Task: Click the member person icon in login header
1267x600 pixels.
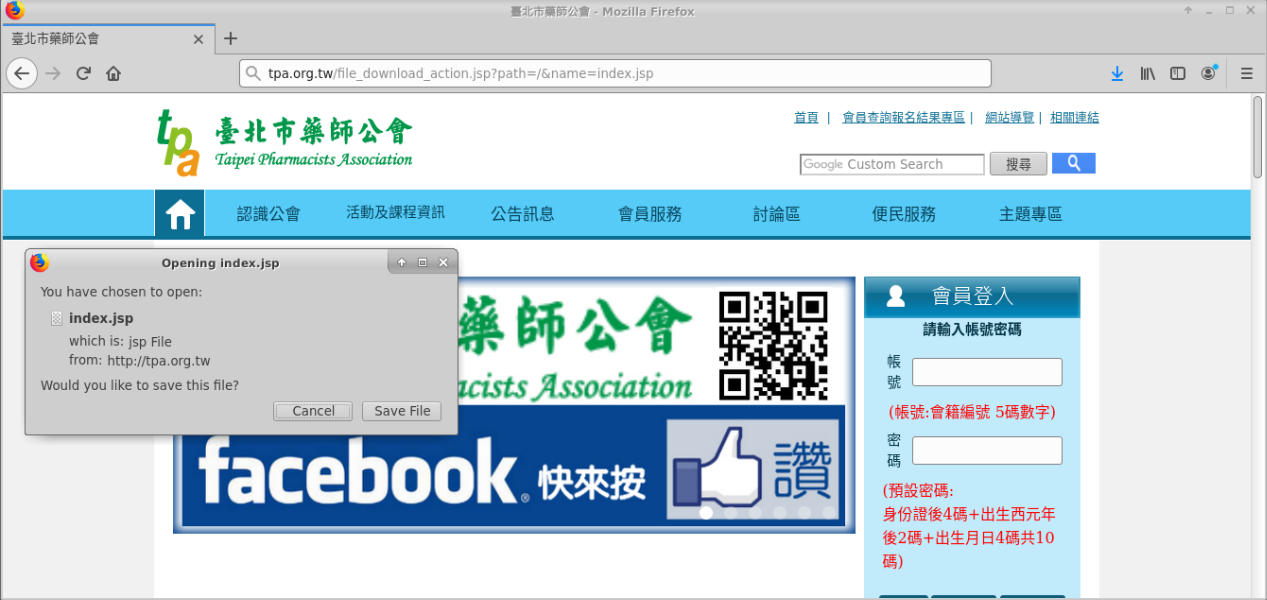Action: (896, 297)
